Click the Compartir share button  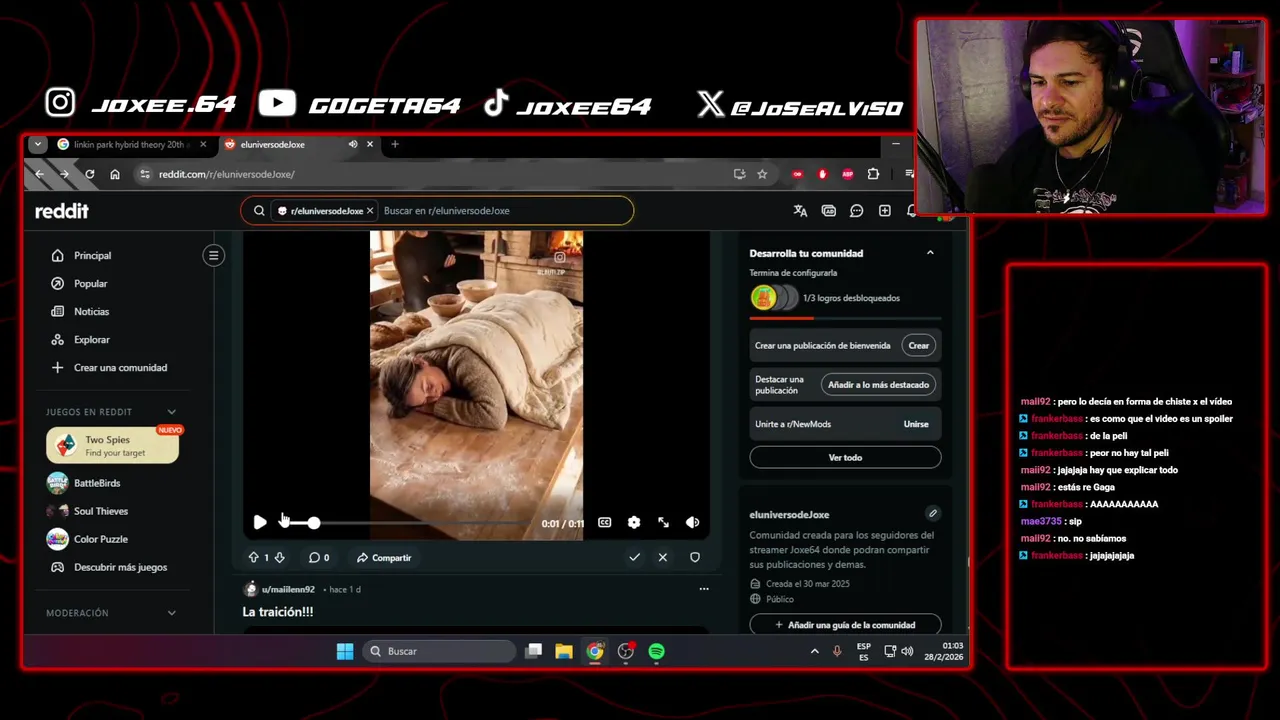tap(384, 557)
